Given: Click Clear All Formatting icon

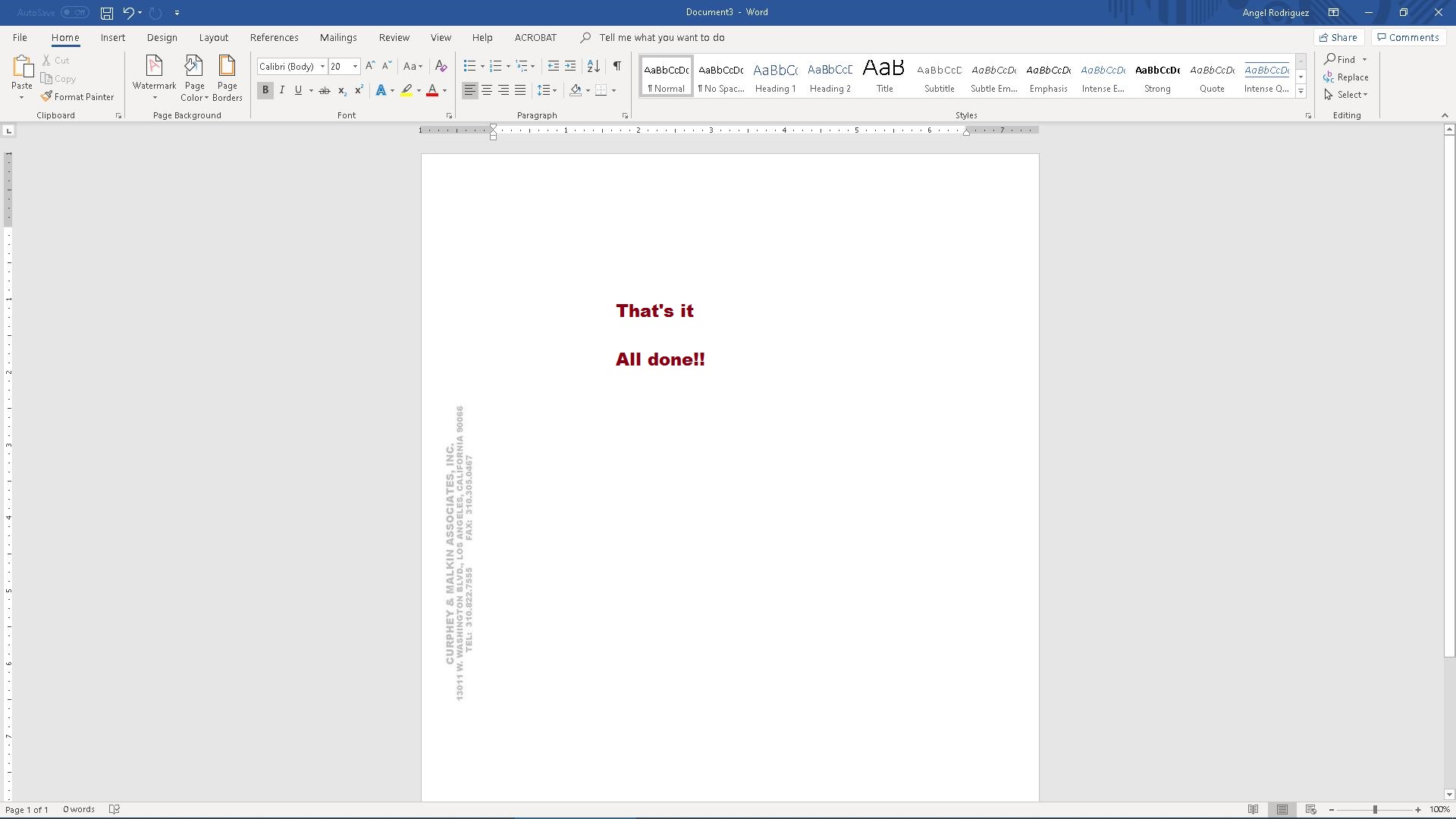Looking at the screenshot, I should click(x=441, y=66).
